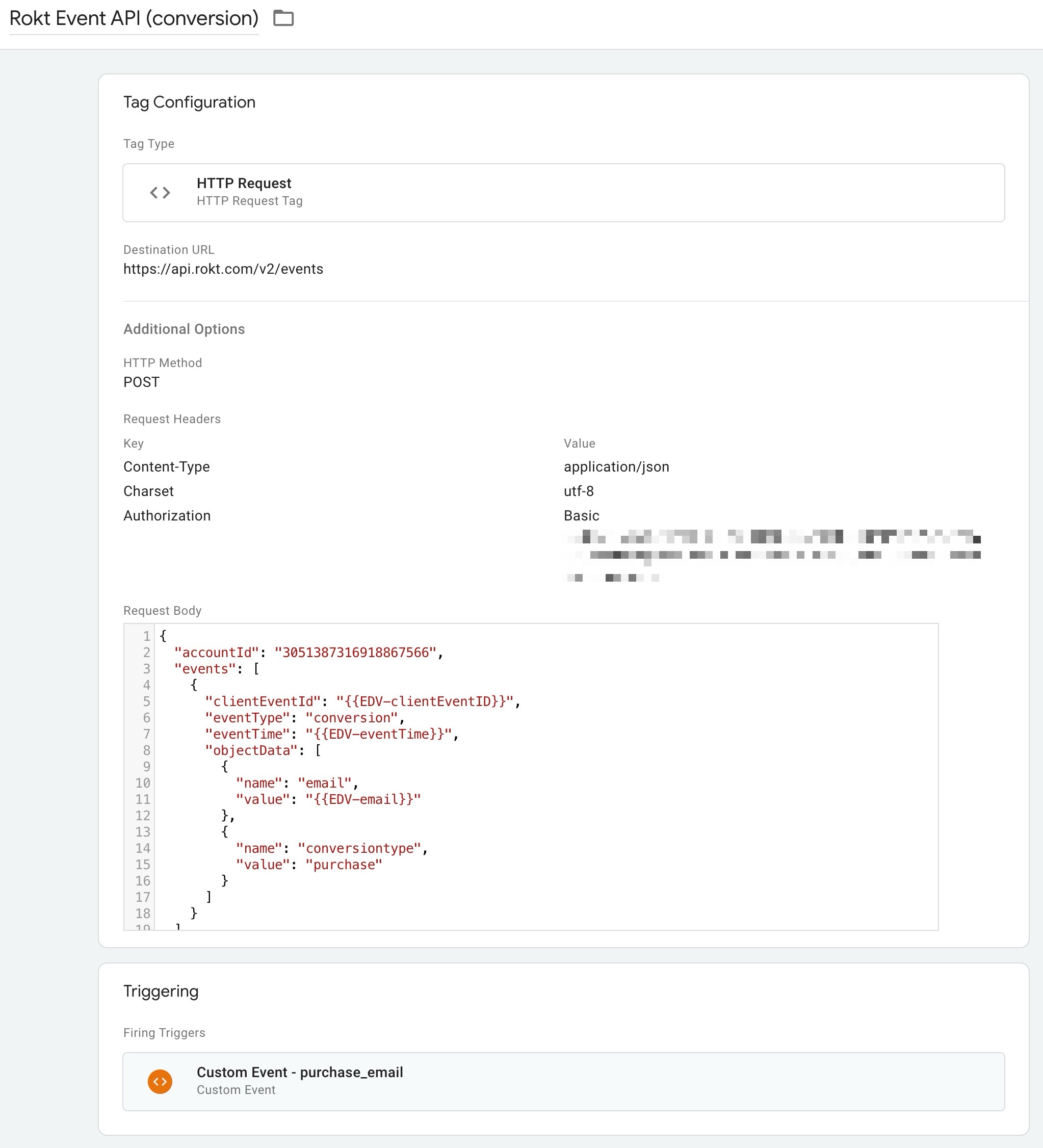The image size is (1043, 1148).
Task: Click the application/json header value
Action: [x=617, y=466]
